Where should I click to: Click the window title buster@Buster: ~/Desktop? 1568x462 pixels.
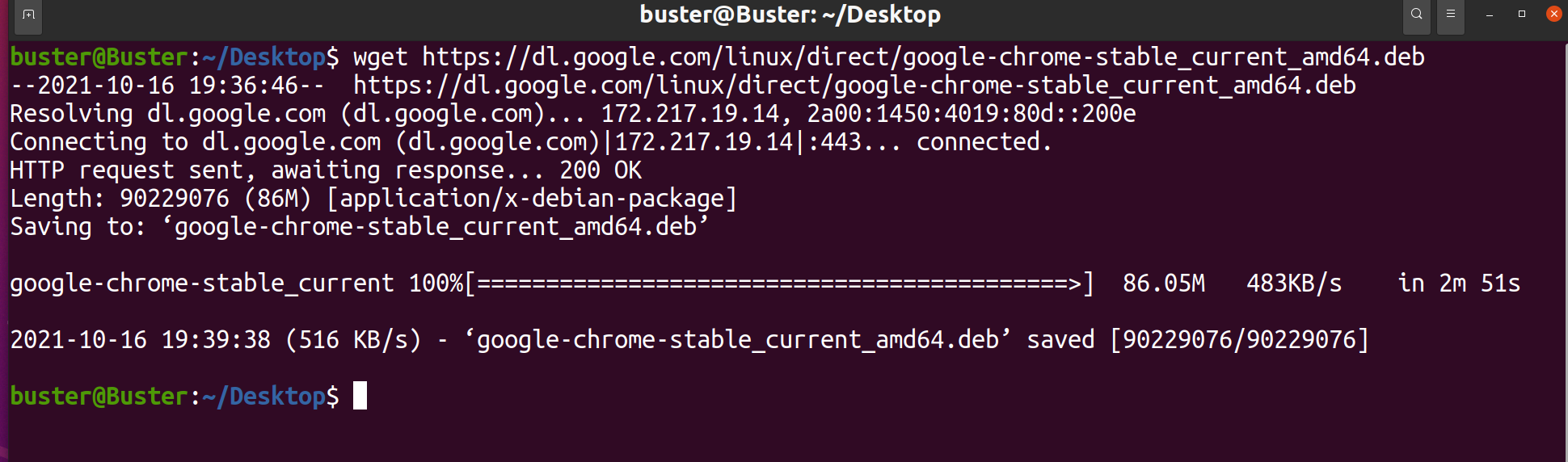(x=790, y=15)
